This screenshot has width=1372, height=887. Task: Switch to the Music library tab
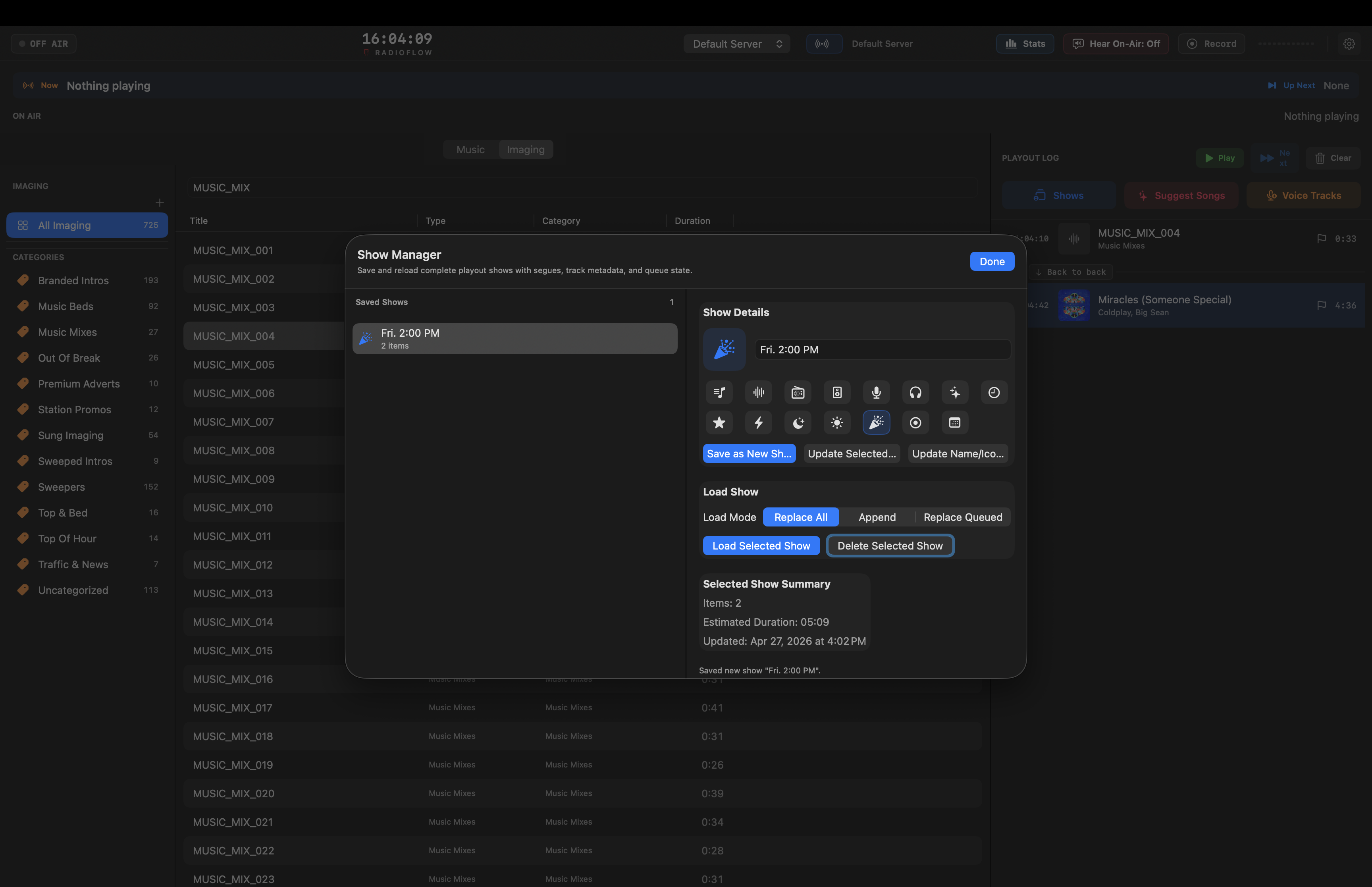tap(470, 150)
